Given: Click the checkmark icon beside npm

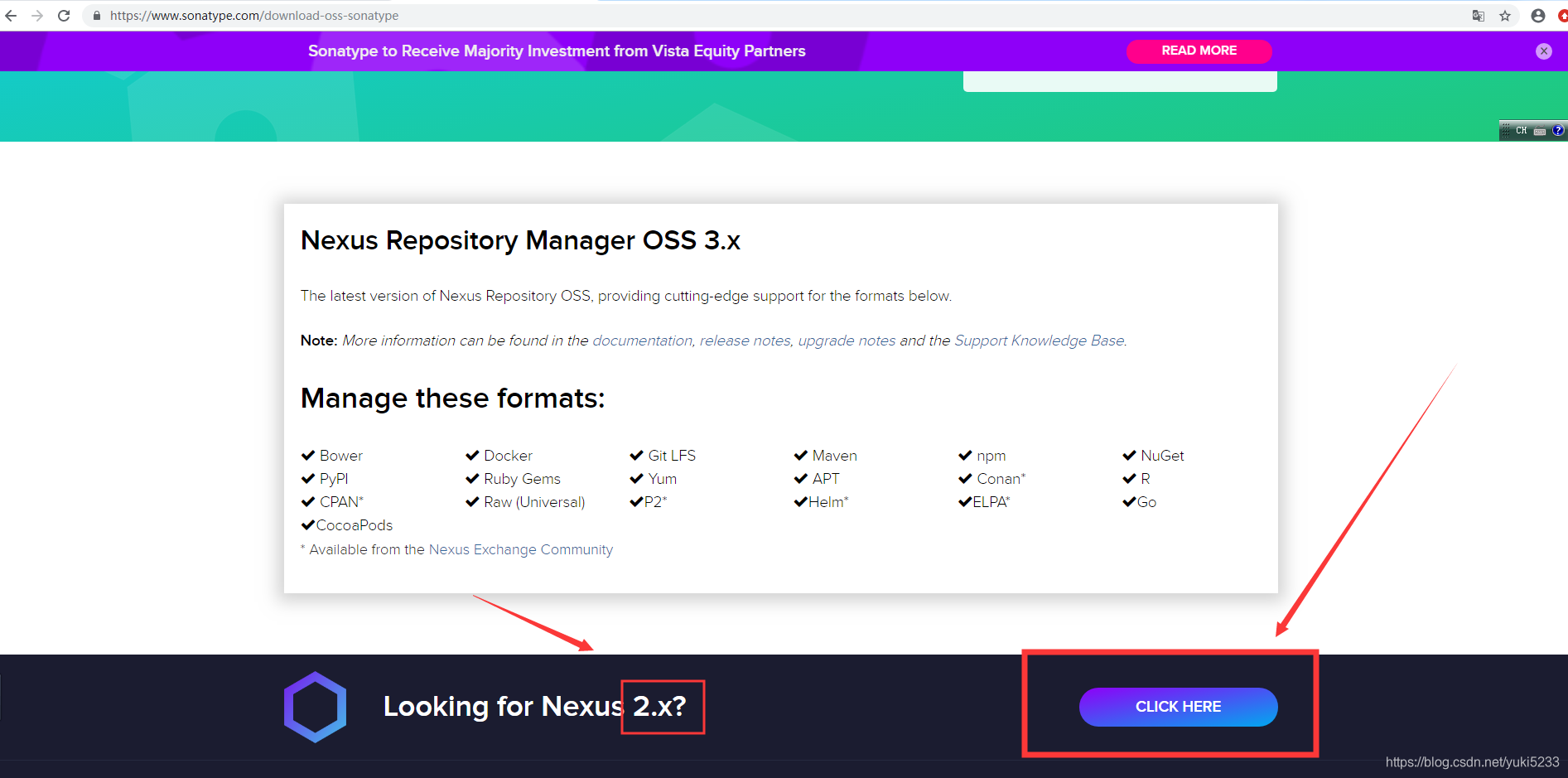Looking at the screenshot, I should coord(965,456).
